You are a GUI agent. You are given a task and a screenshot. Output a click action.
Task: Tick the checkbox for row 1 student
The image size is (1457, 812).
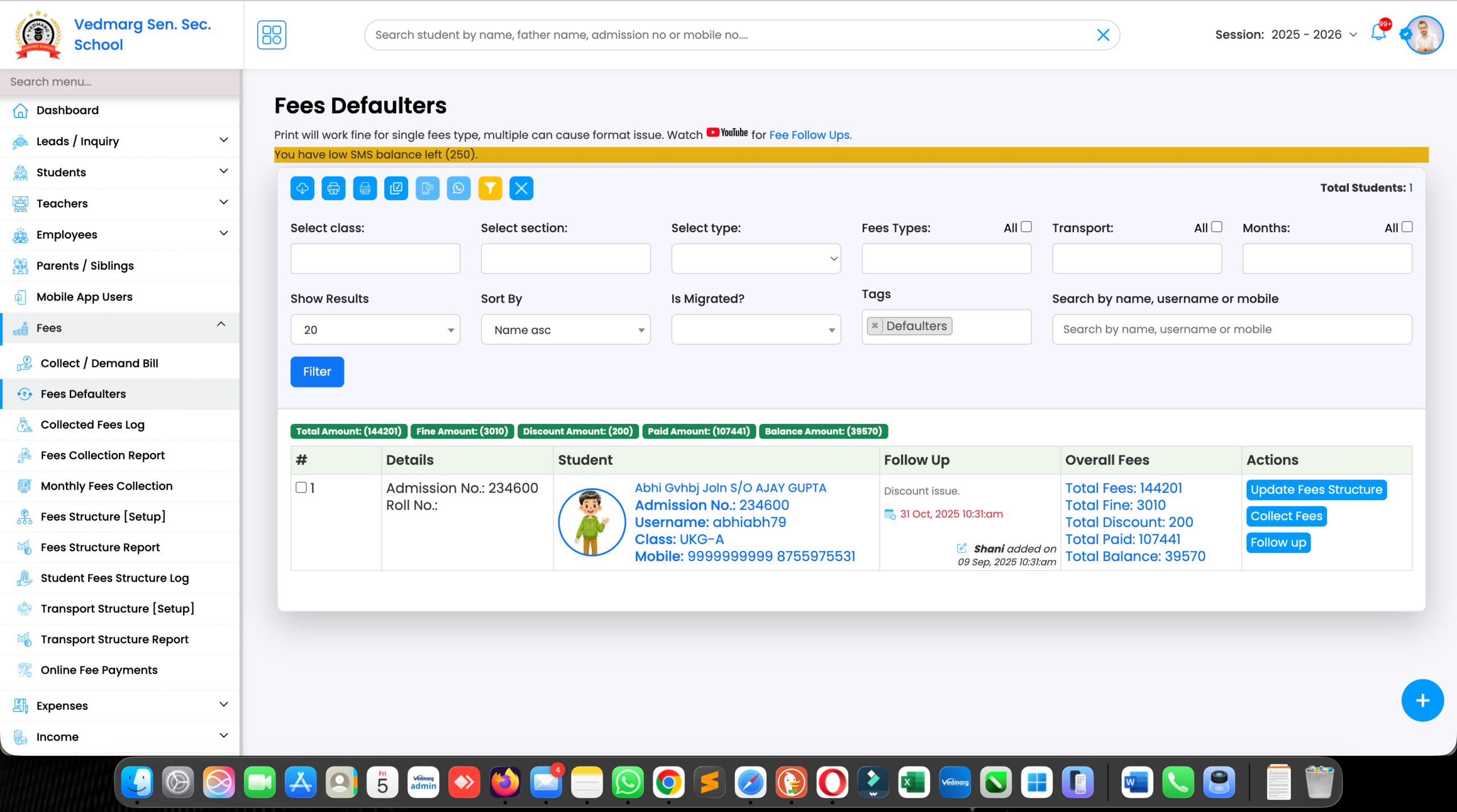[x=300, y=488]
